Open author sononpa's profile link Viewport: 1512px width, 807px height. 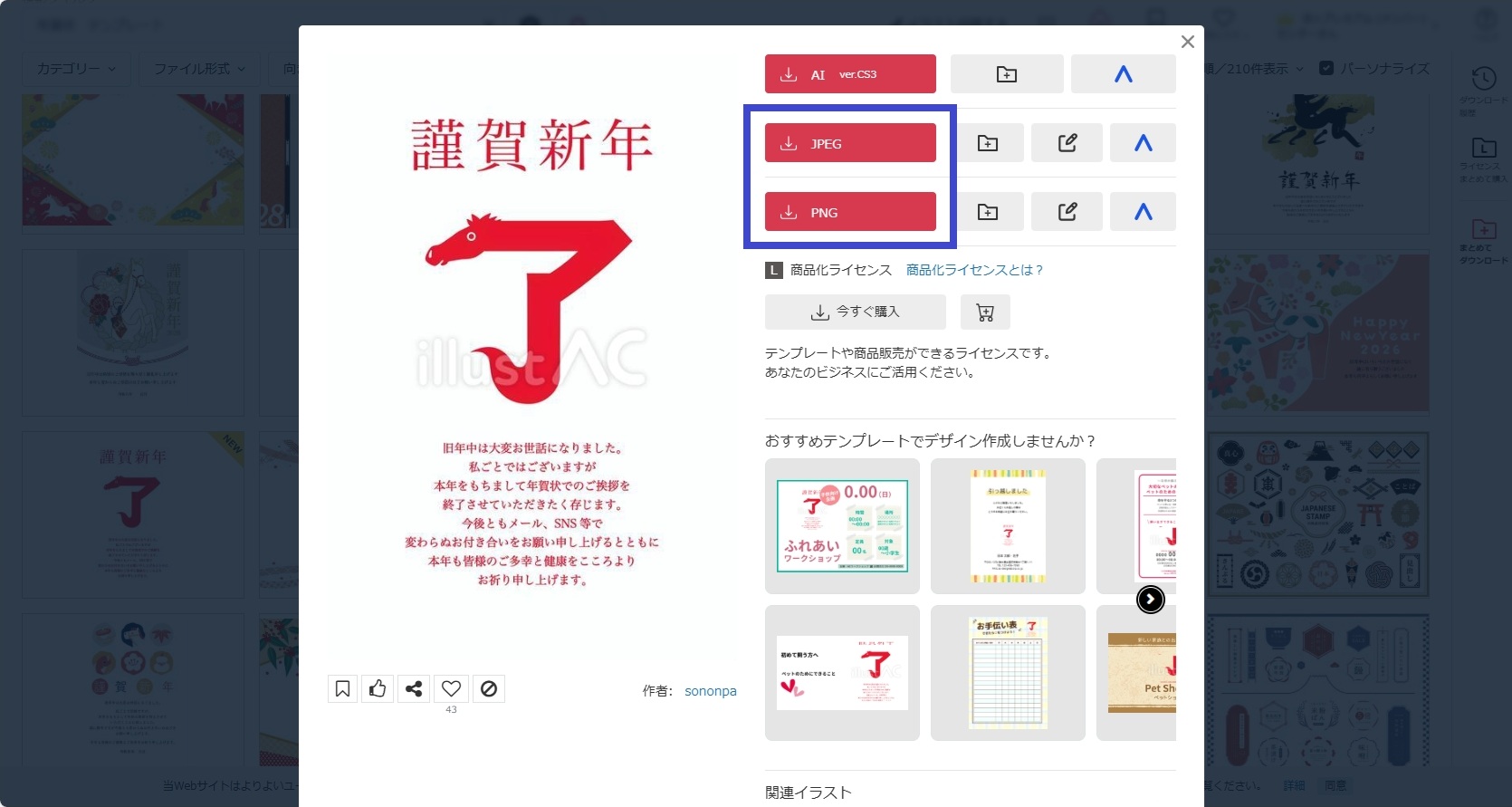click(x=710, y=691)
